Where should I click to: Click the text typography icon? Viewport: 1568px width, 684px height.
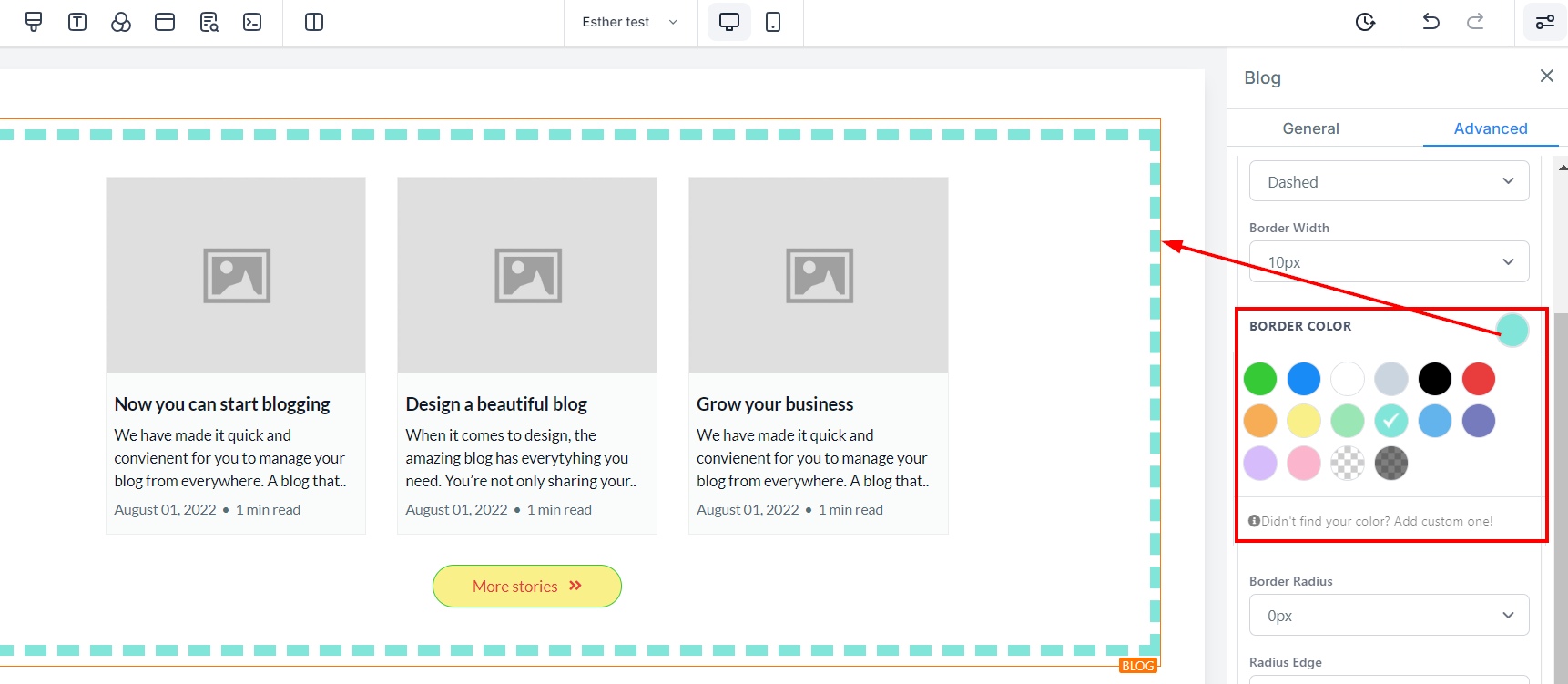(77, 22)
